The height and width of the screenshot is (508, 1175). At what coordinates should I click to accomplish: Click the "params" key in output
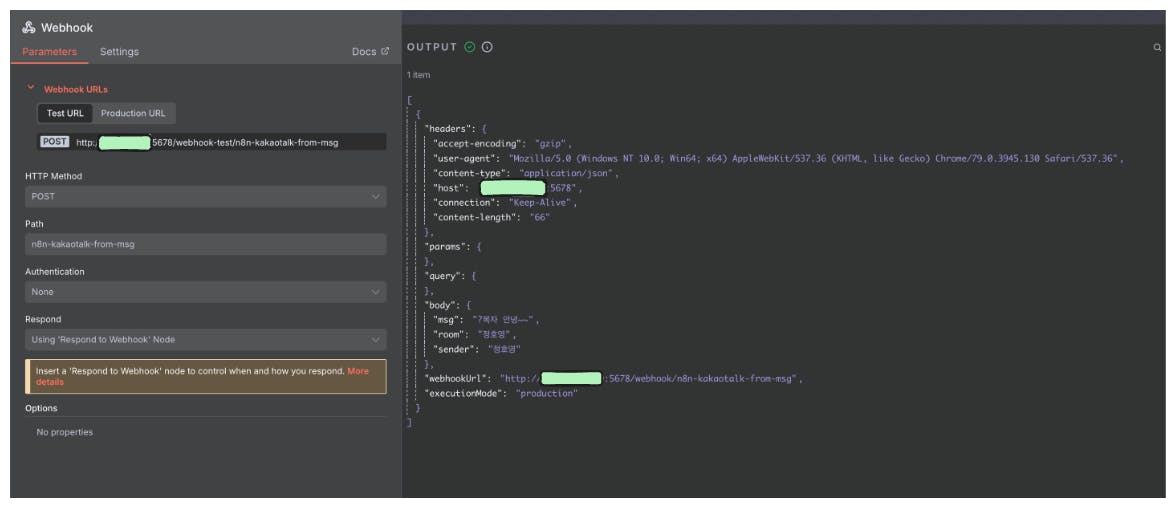click(x=445, y=247)
